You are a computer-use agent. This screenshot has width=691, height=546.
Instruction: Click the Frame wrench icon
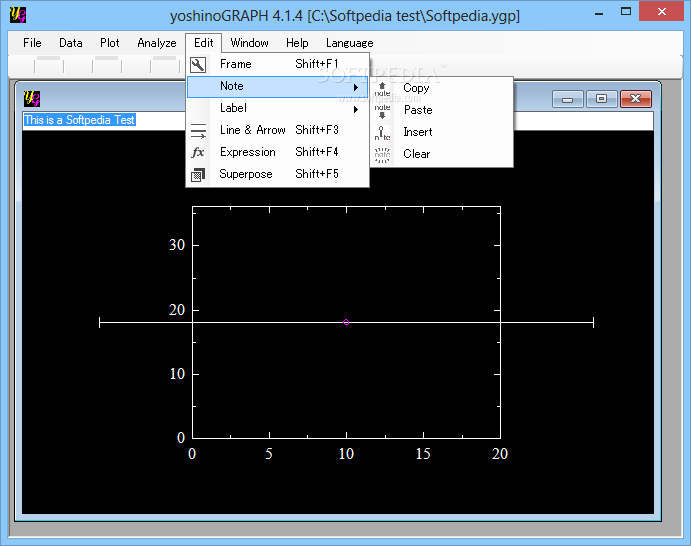coord(198,64)
